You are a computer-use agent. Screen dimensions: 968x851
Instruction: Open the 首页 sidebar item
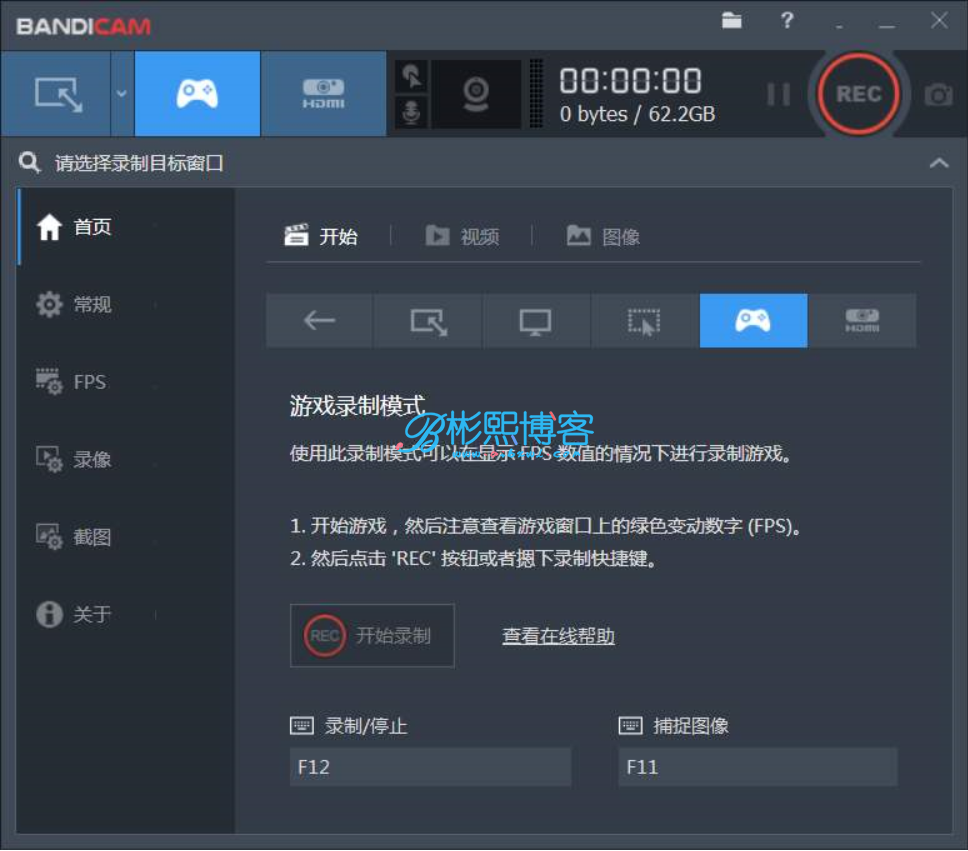(125, 227)
